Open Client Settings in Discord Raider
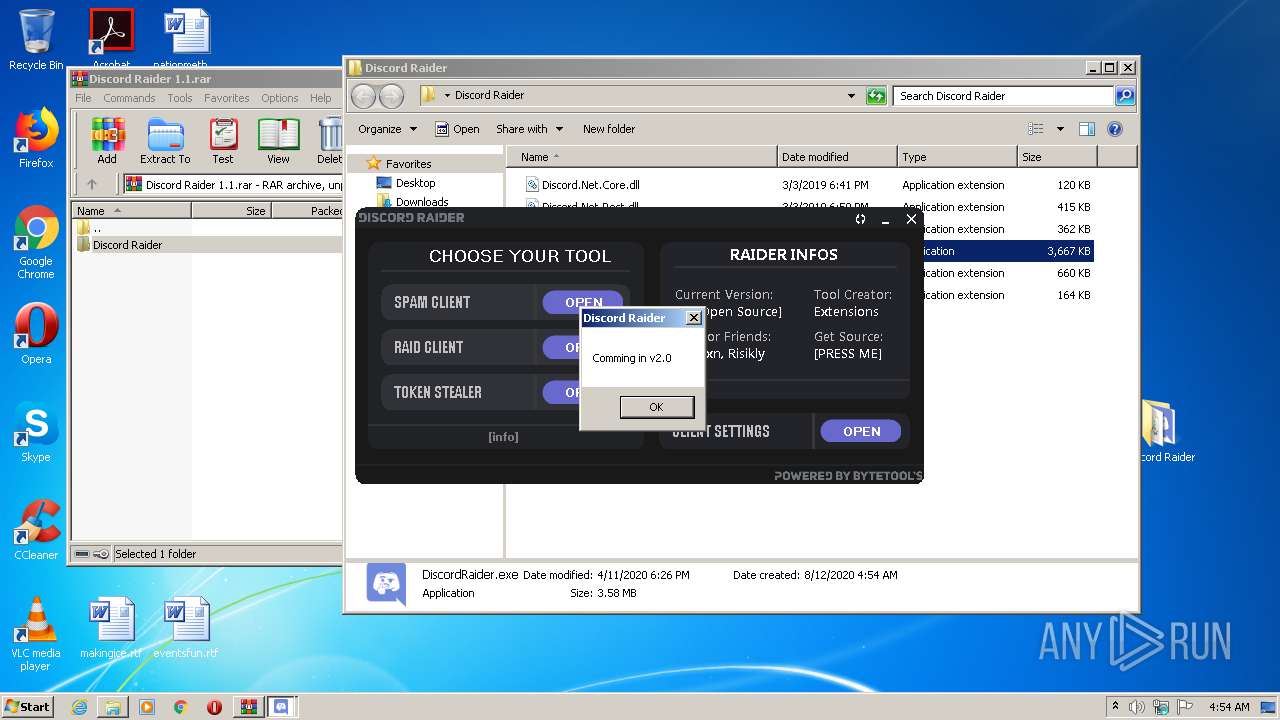This screenshot has height=720, width=1280. (861, 431)
